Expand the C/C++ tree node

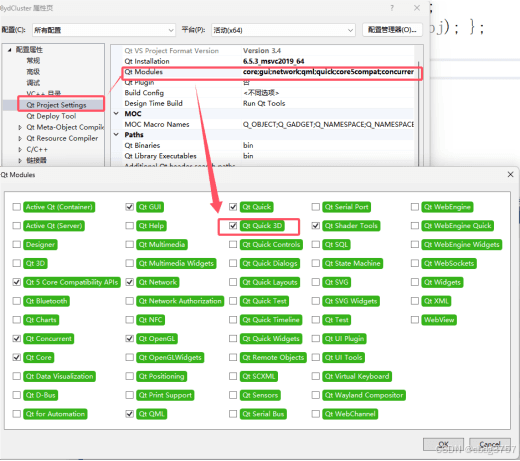point(20,150)
